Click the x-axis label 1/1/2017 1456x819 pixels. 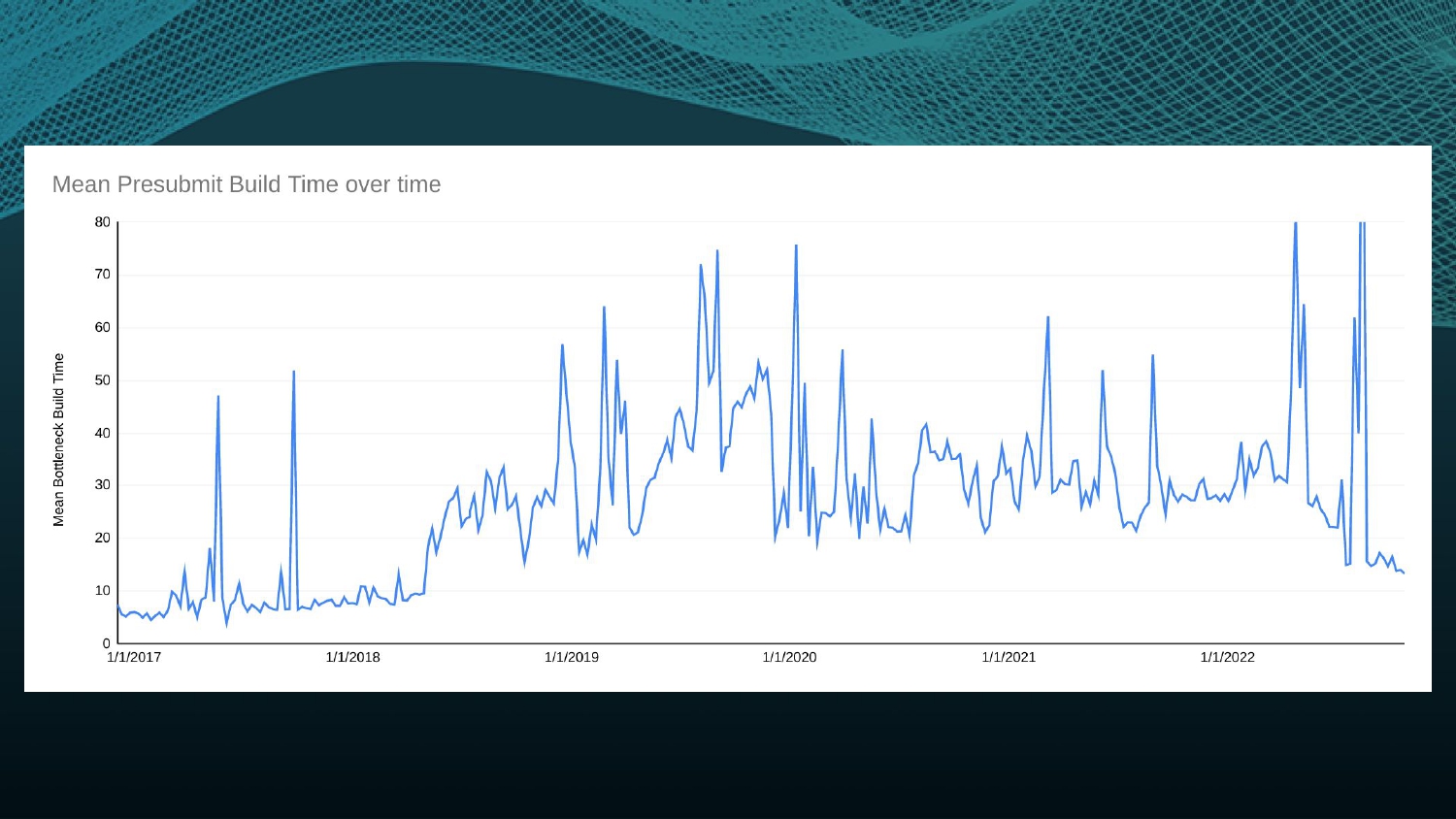tap(134, 657)
